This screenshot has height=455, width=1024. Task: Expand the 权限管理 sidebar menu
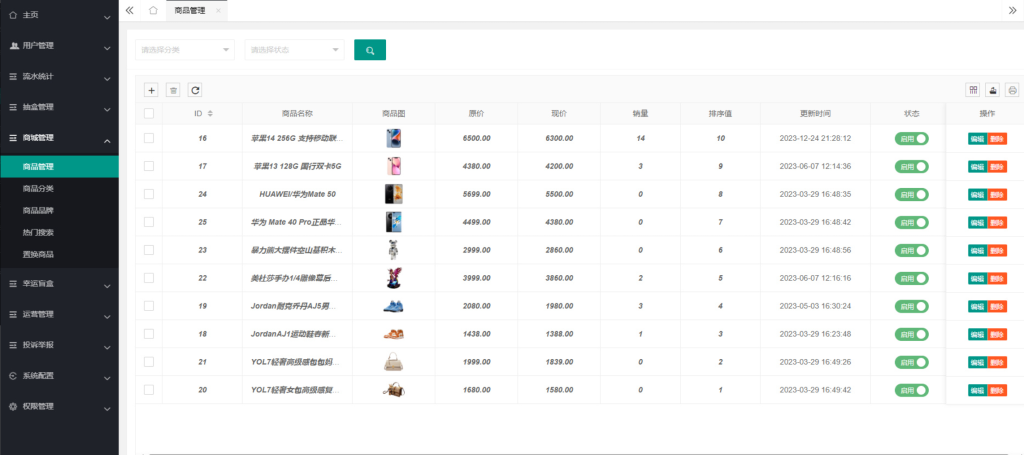click(x=59, y=406)
